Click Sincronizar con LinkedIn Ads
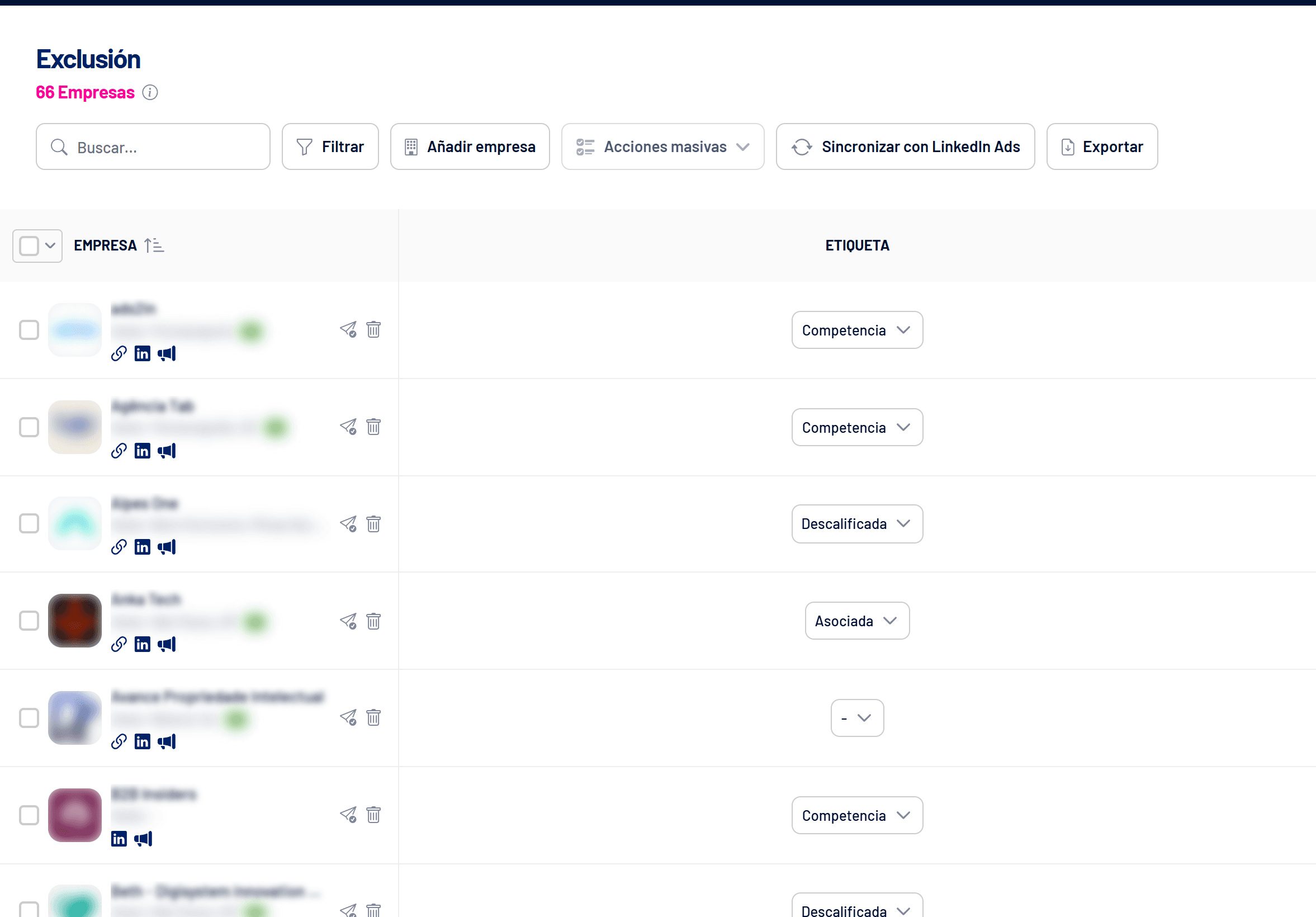The width and height of the screenshot is (1316, 917). point(905,146)
